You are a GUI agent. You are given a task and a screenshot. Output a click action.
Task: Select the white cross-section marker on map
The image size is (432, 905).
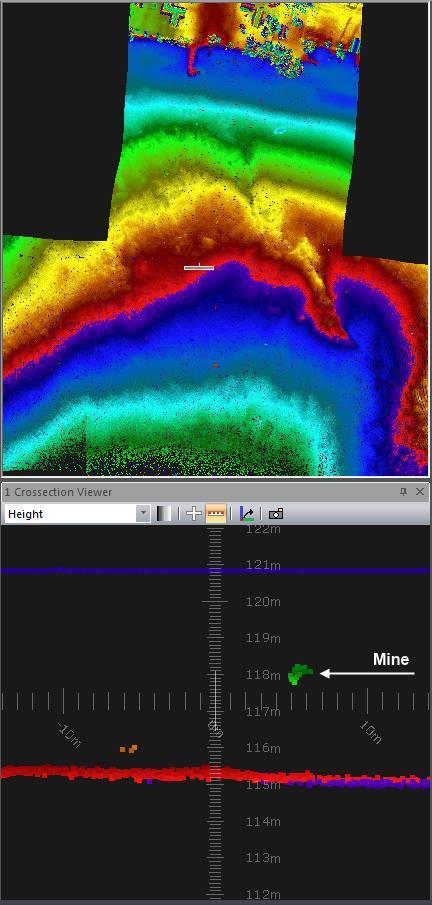click(x=199, y=267)
